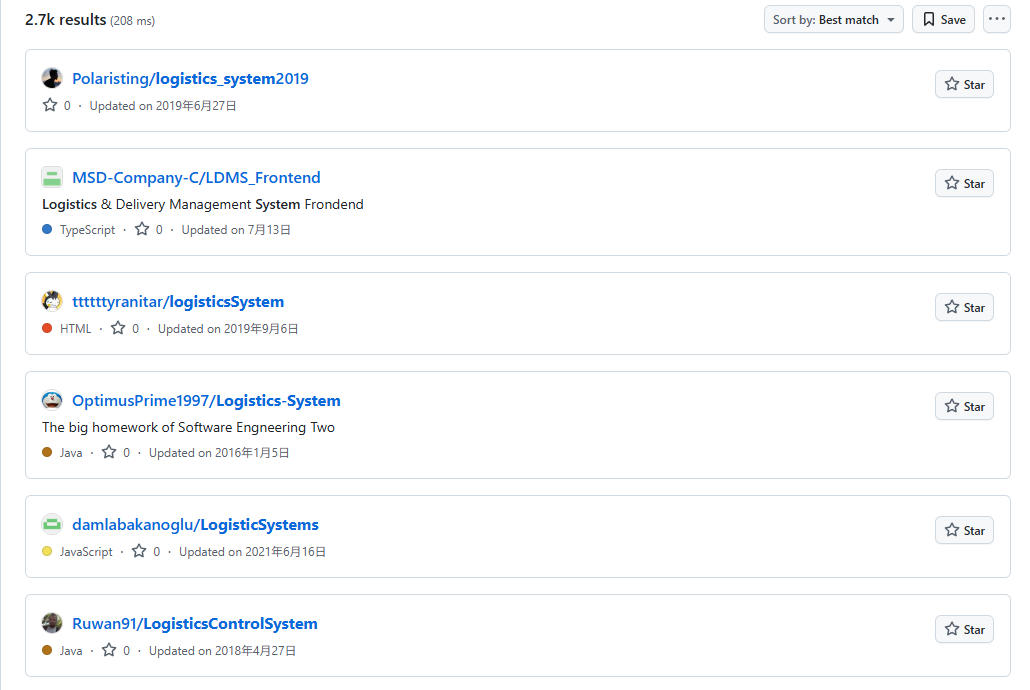This screenshot has height=690, width=1030.
Task: Click MSD-Company-C organization avatar
Action: click(52, 177)
